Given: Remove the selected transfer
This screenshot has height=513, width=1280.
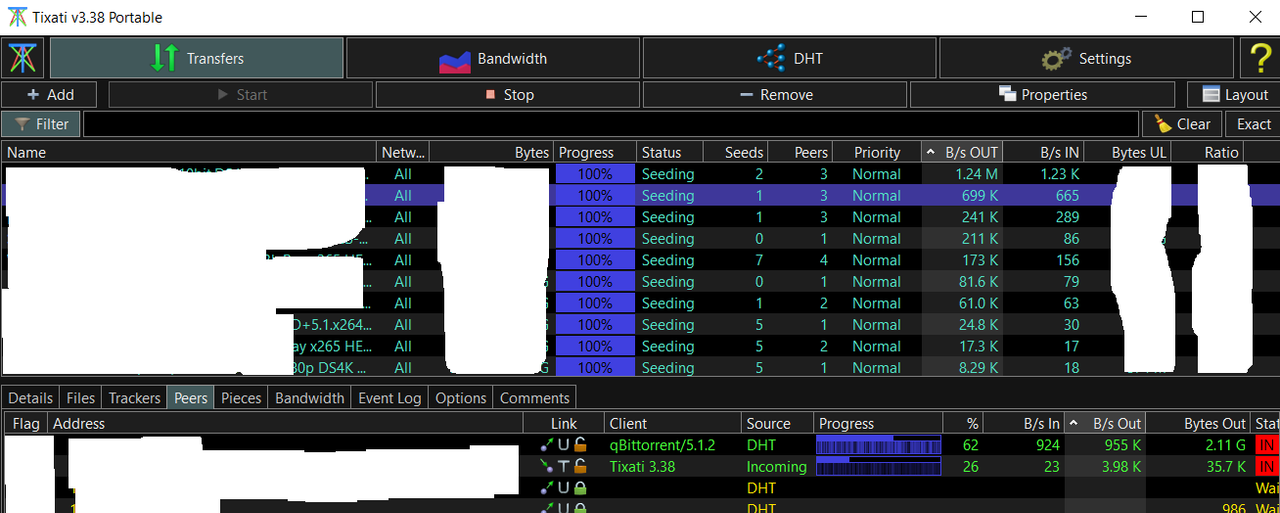Looking at the screenshot, I should (x=775, y=95).
